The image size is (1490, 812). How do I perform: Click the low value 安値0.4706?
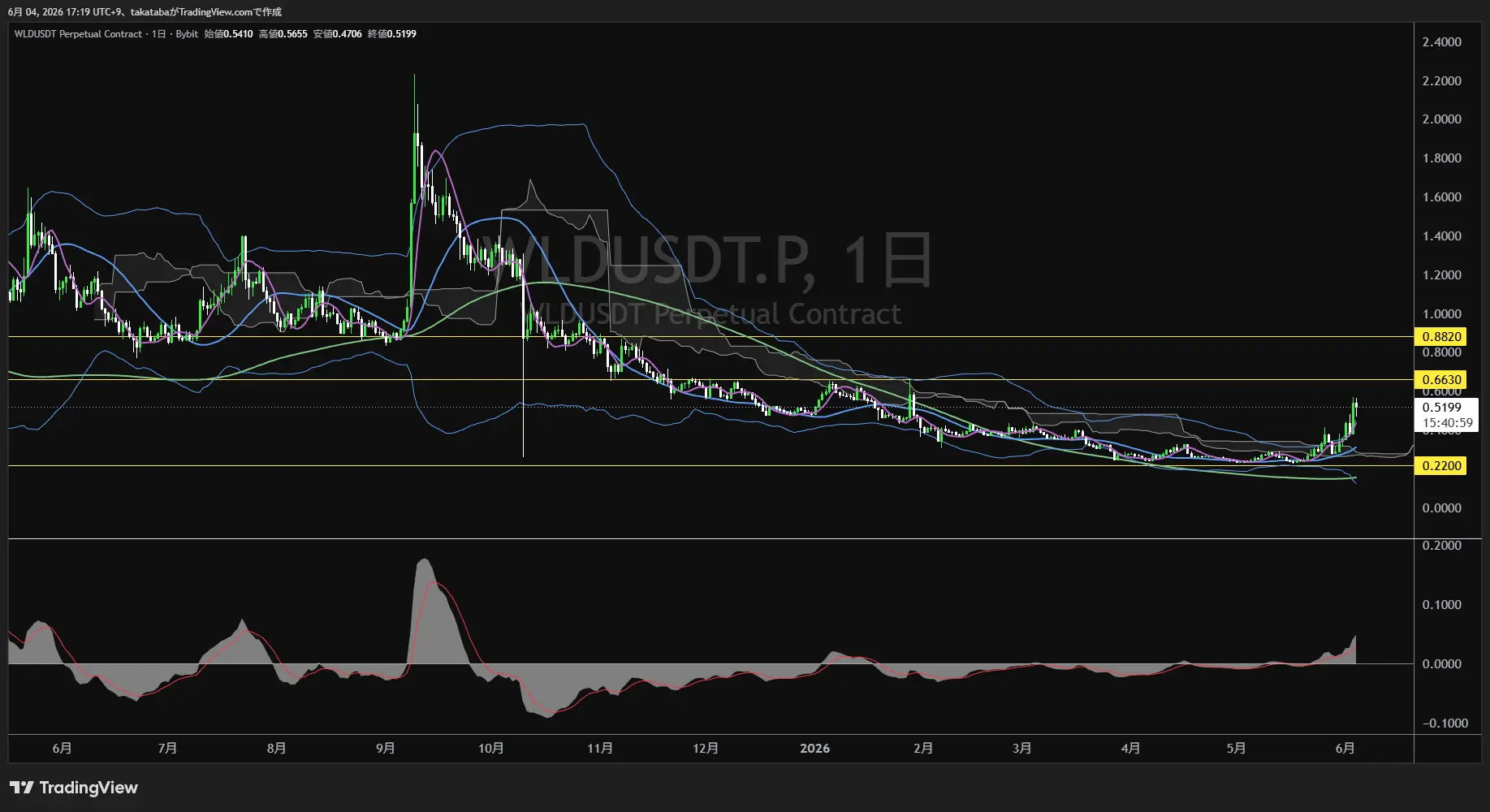pos(338,34)
